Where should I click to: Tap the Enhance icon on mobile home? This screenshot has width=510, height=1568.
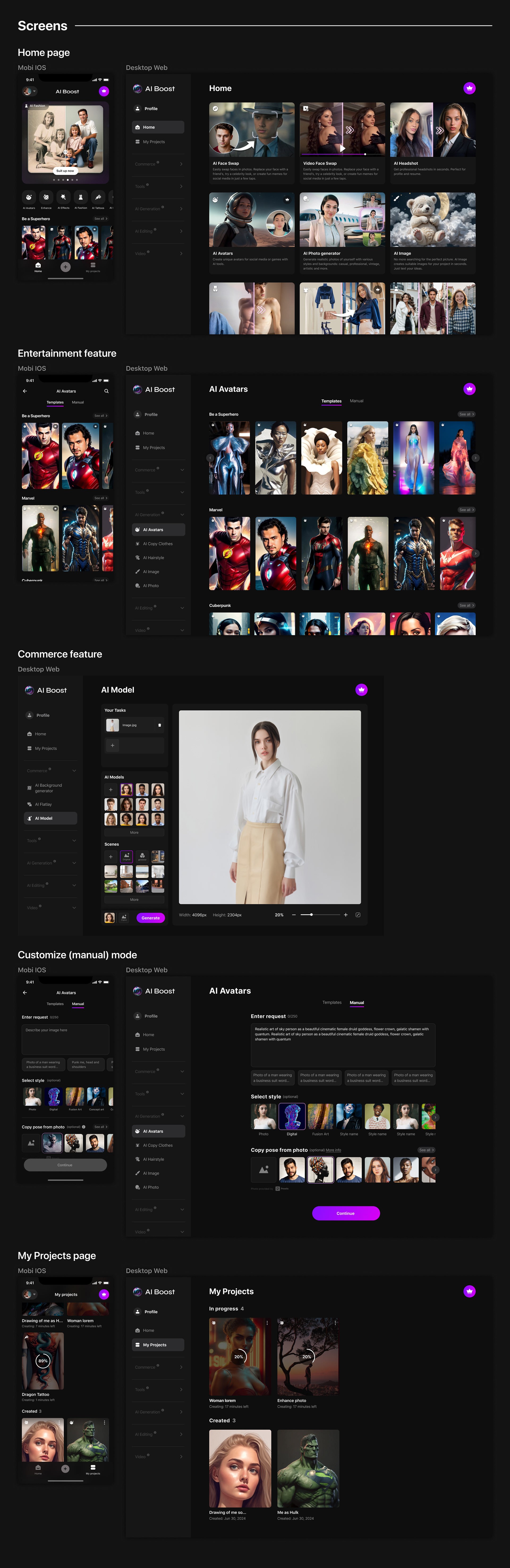click(x=46, y=197)
